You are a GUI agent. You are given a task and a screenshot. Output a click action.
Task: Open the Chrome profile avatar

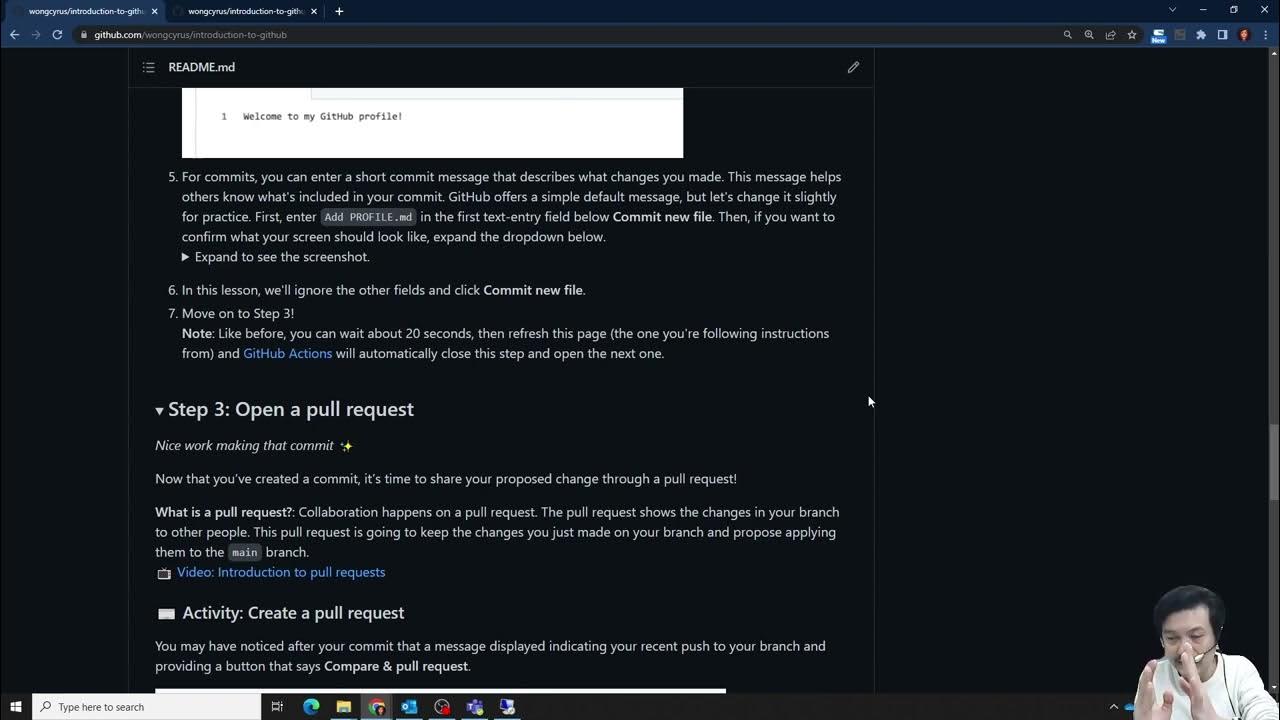[x=1244, y=35]
